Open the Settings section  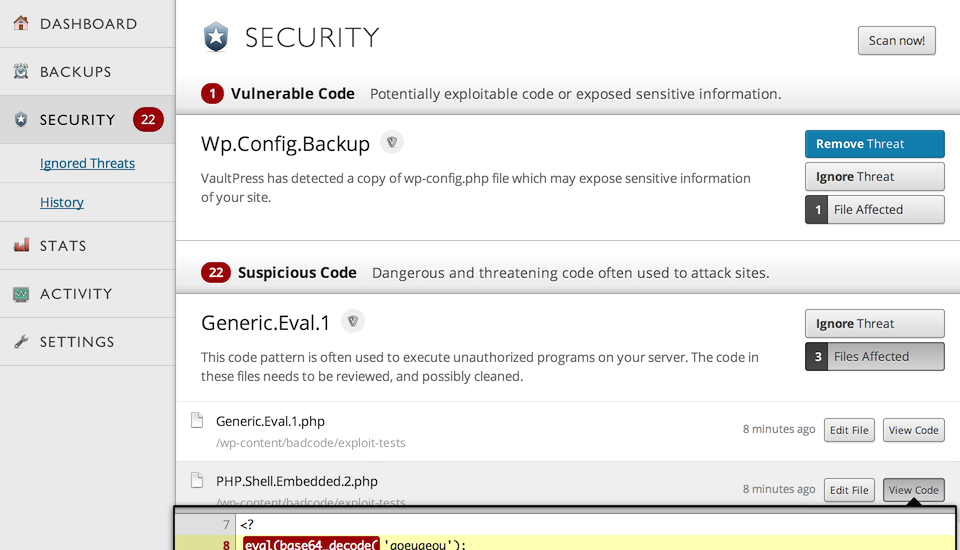(88, 342)
